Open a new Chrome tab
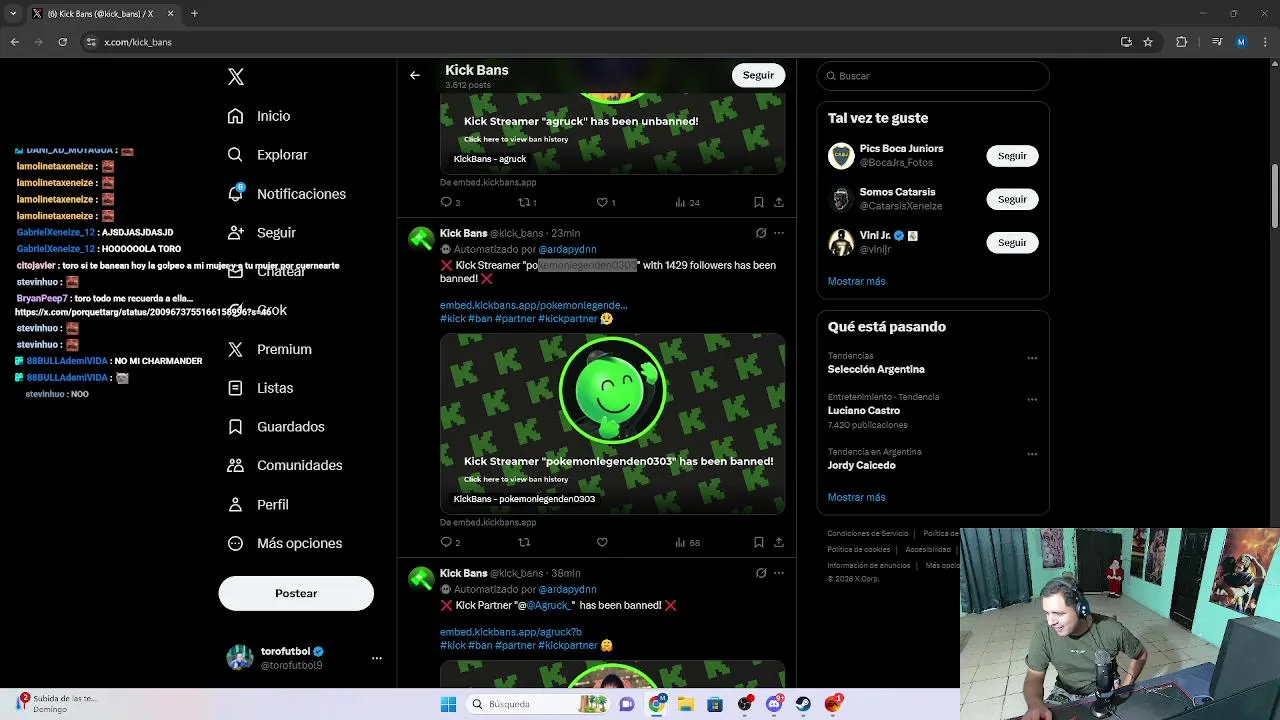The image size is (1280, 720). (194, 14)
